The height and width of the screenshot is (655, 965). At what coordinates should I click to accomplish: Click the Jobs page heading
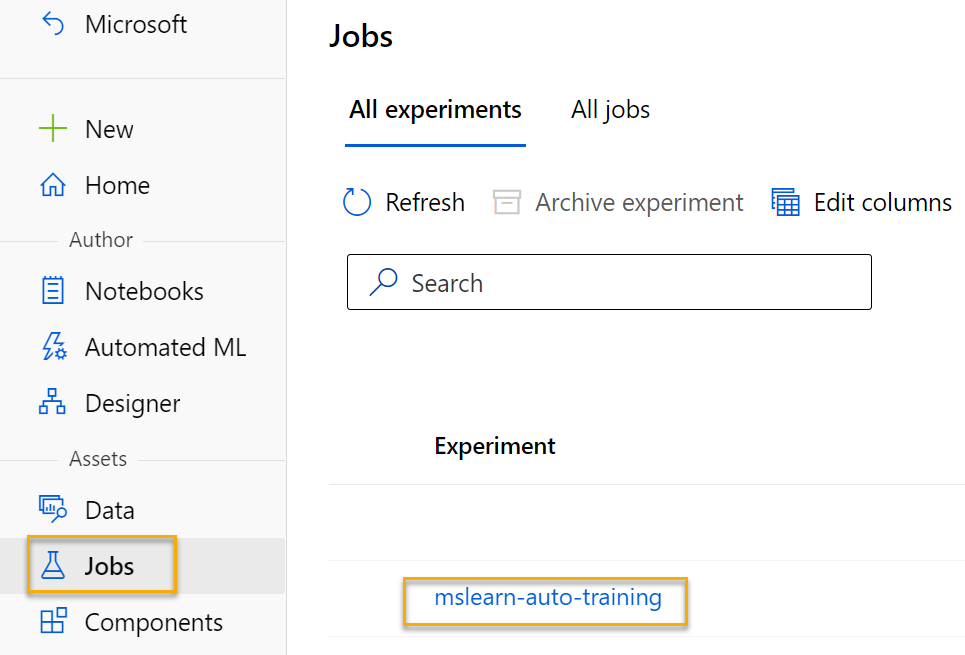coord(361,36)
